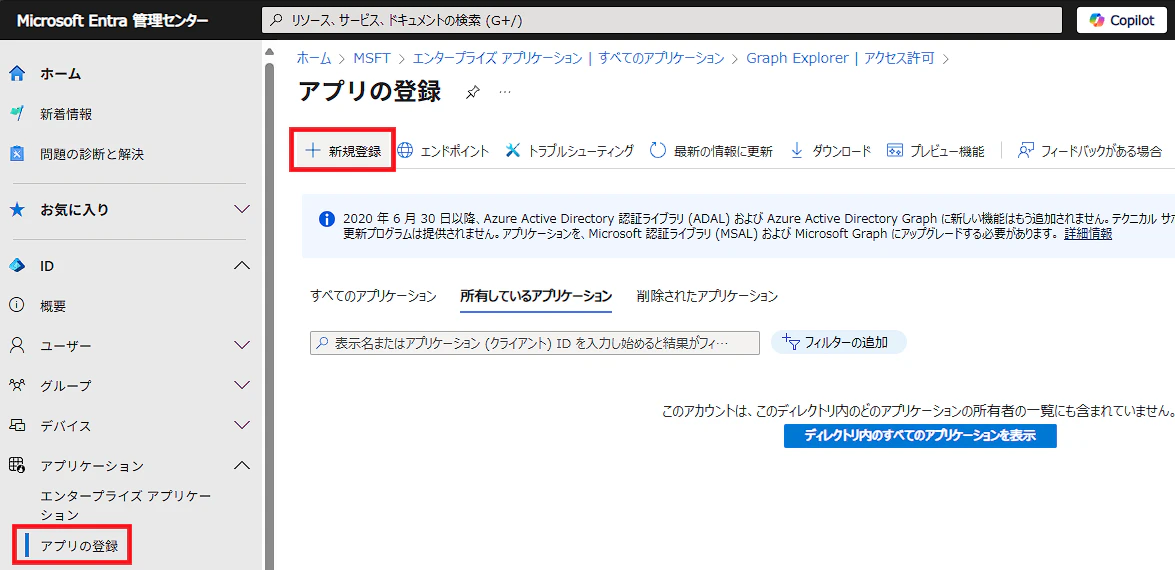Pin the アプリの登録 page

472,92
